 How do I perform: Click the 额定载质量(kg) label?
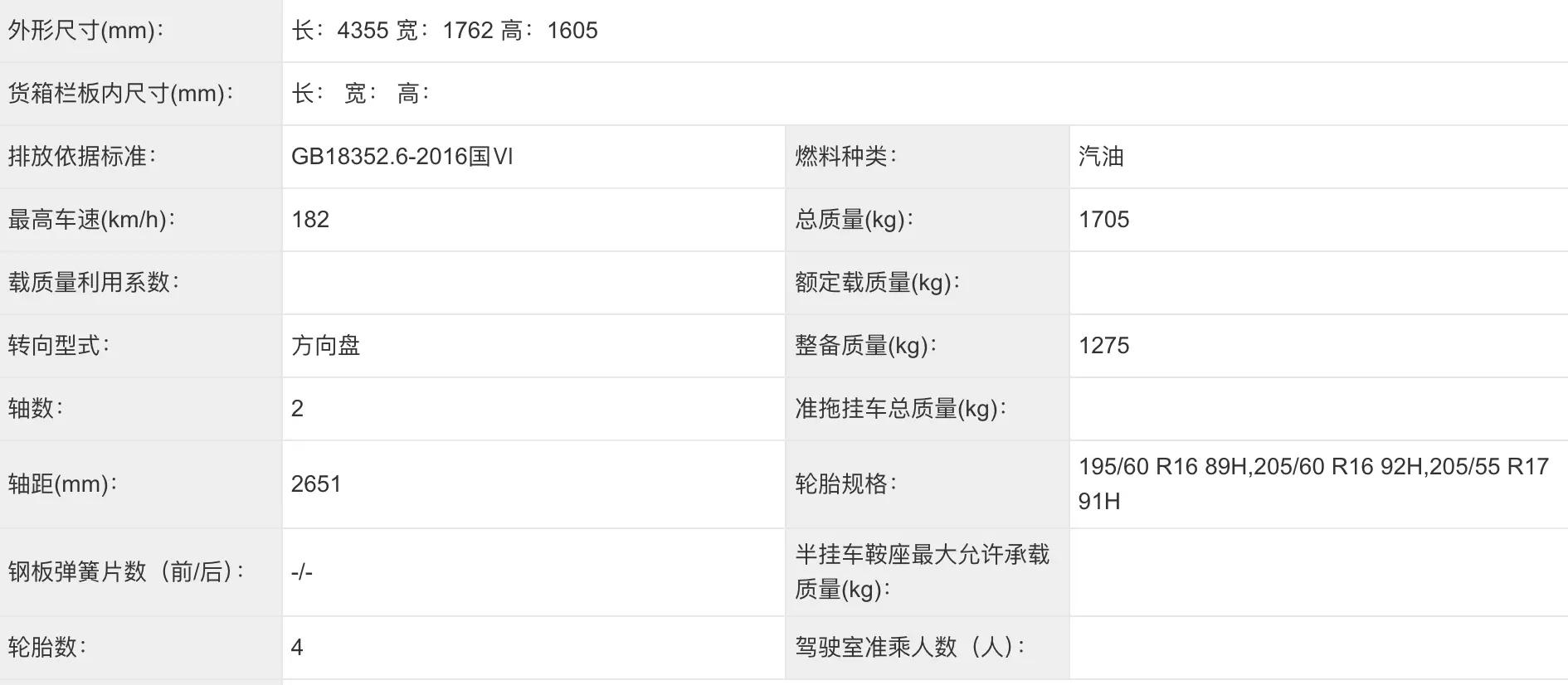877,283
